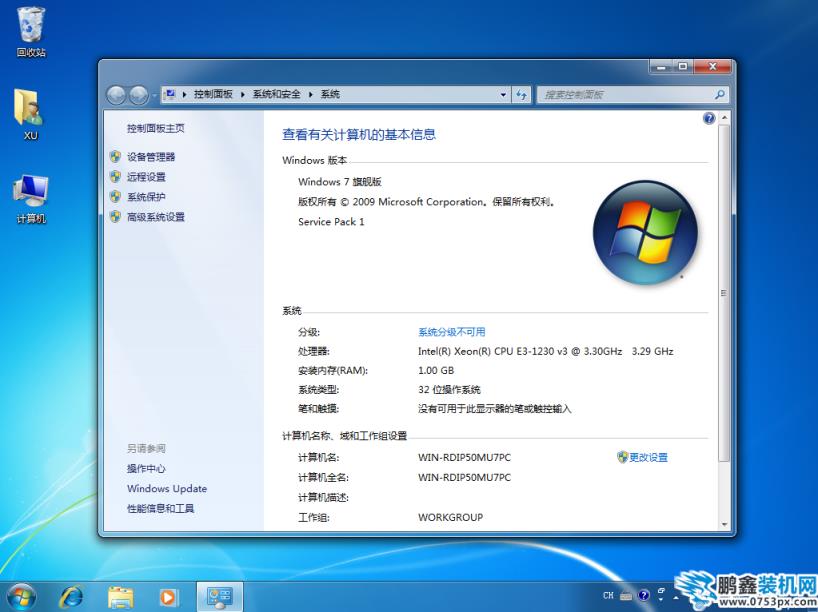Expand the arrow after System and Security breadcrumb
The width and height of the screenshot is (818, 612).
point(310,94)
